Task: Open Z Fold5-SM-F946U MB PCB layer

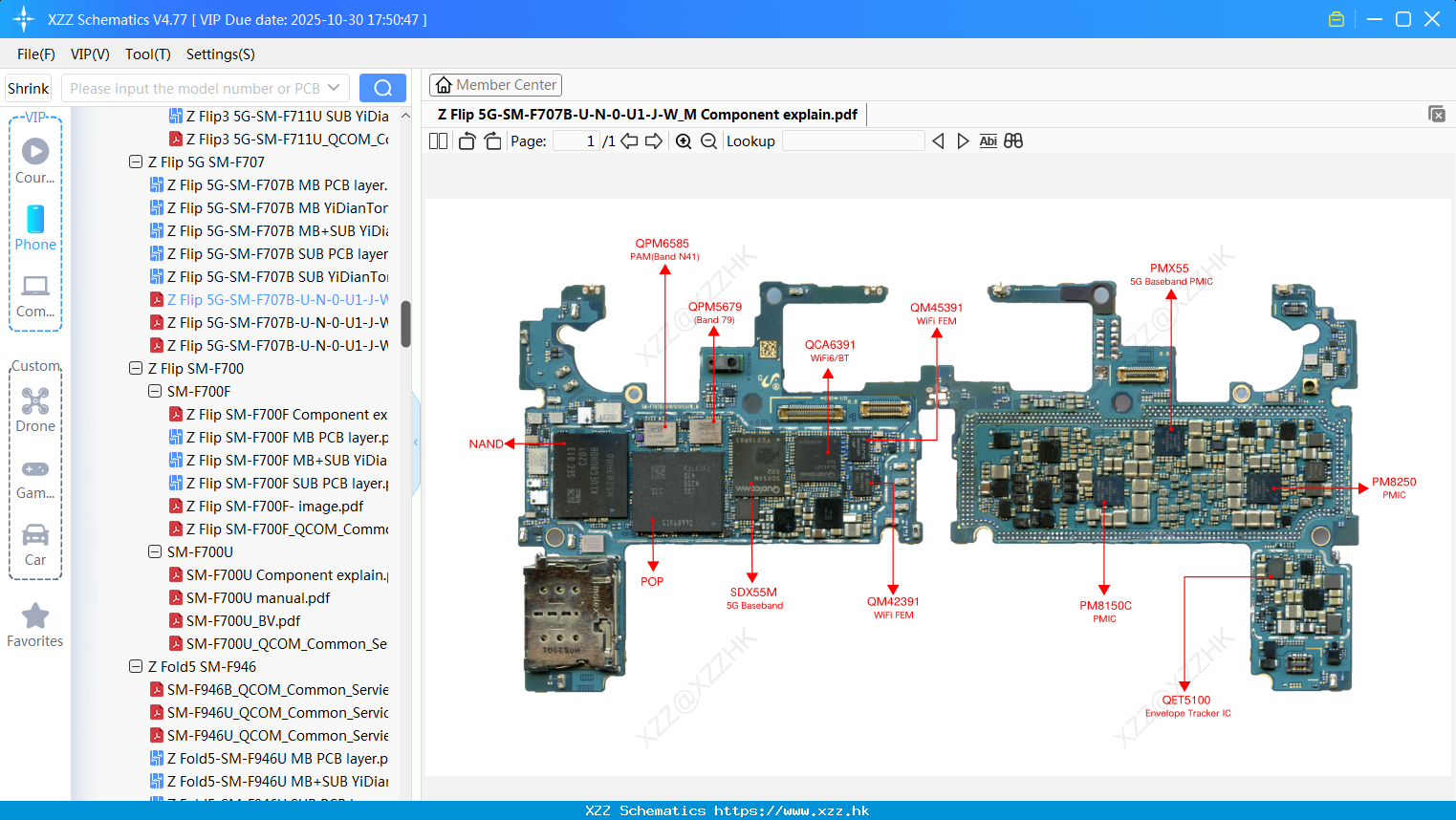Action: 269,758
